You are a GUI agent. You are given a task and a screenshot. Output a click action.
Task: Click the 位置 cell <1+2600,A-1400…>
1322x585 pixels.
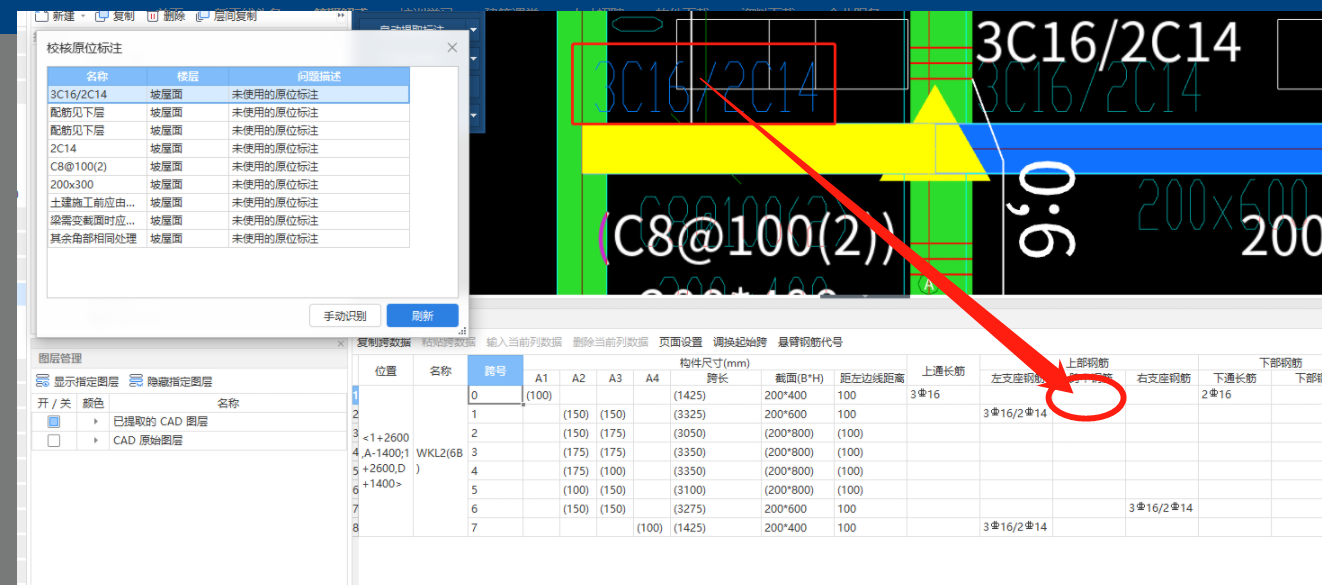pyautogui.click(x=385, y=461)
